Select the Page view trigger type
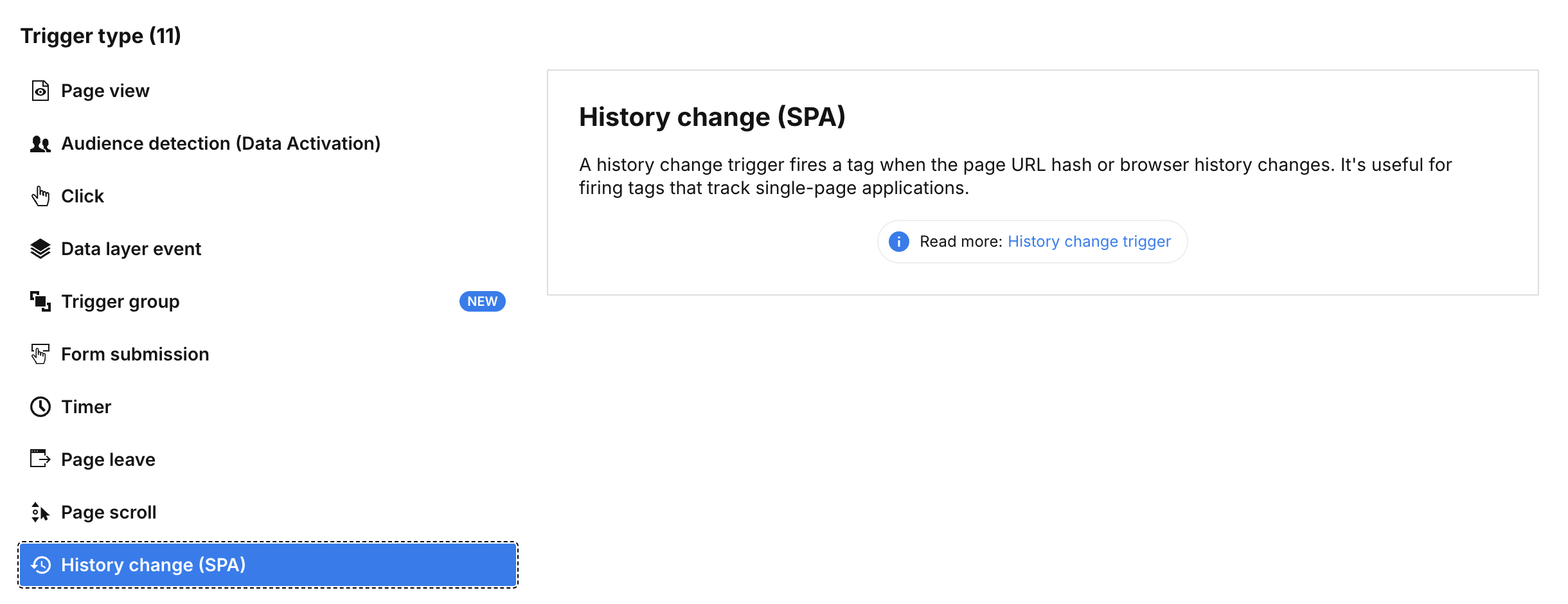 pyautogui.click(x=105, y=91)
